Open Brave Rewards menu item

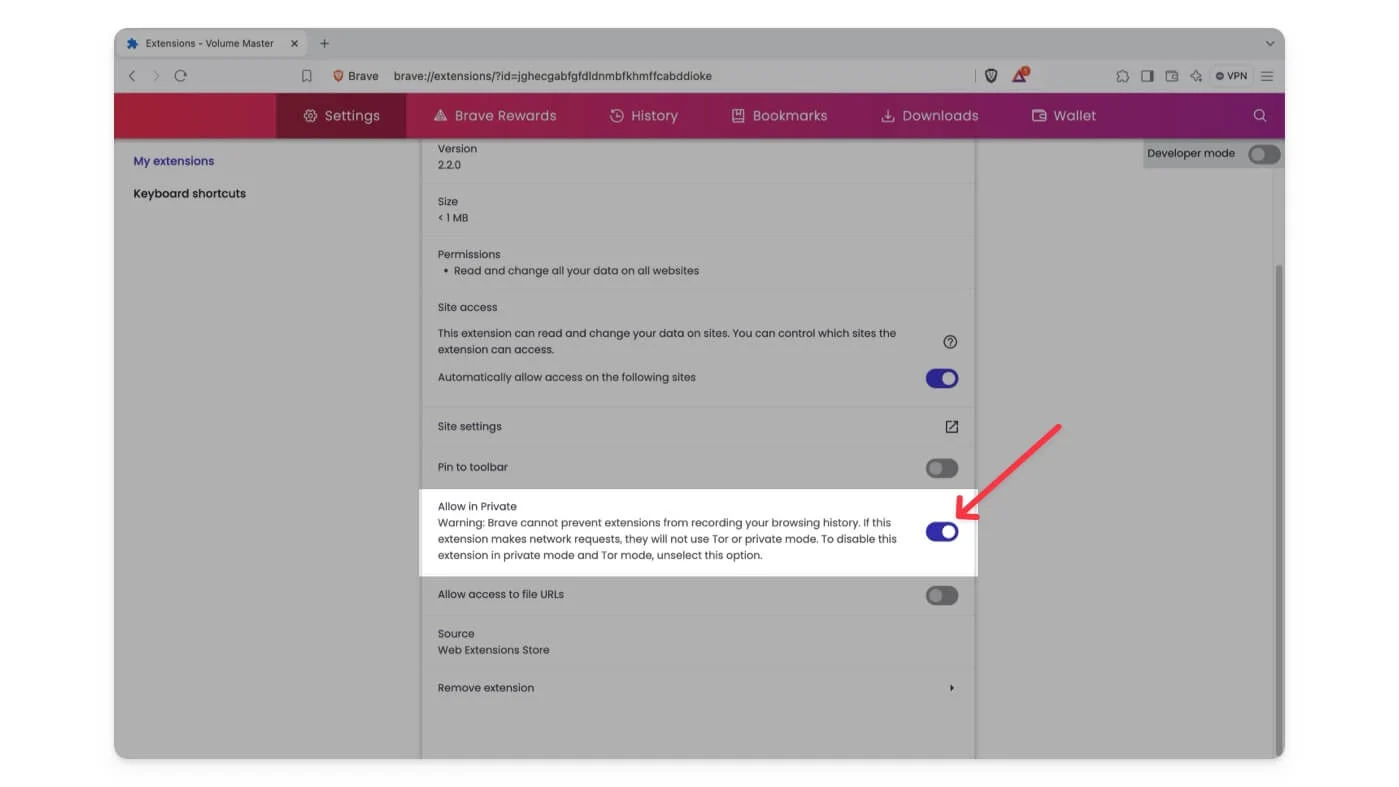pyautogui.click(x=495, y=116)
